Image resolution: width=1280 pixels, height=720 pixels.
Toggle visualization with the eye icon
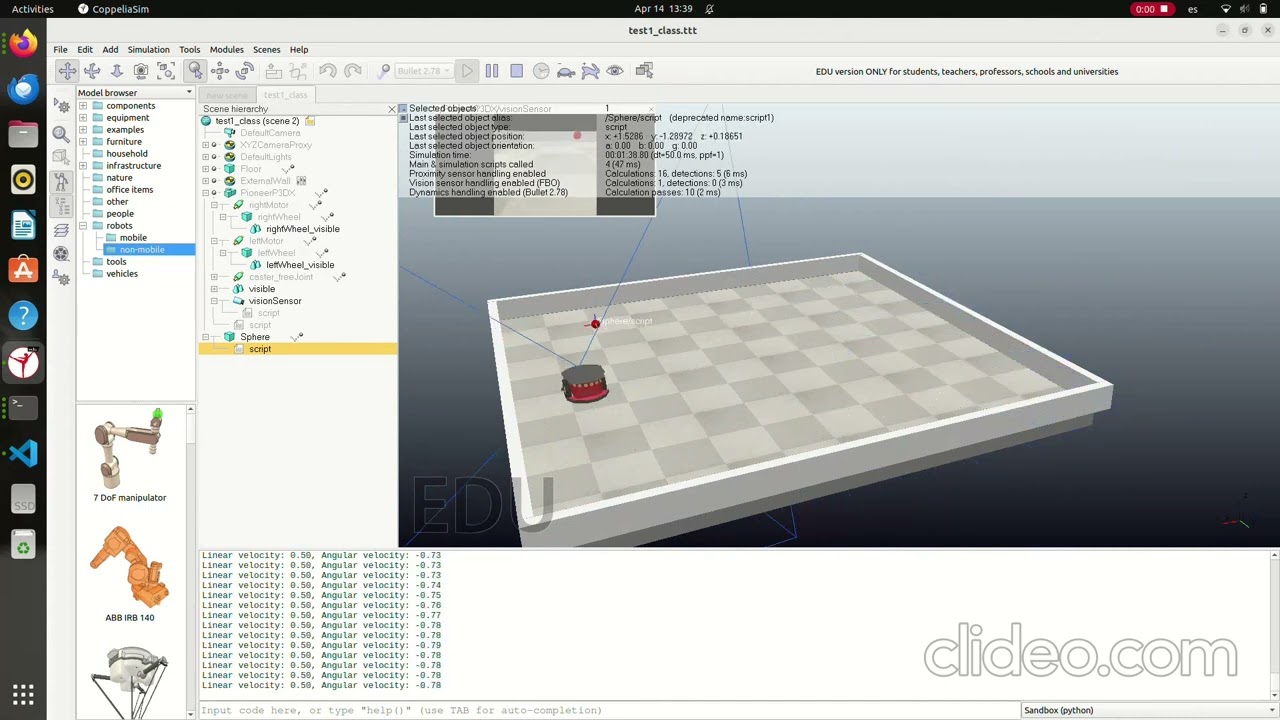[615, 71]
